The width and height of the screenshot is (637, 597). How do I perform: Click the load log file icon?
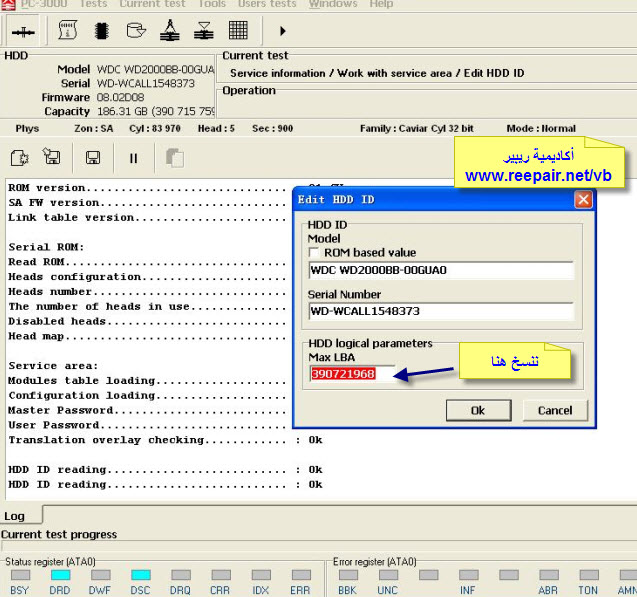pos(52,157)
